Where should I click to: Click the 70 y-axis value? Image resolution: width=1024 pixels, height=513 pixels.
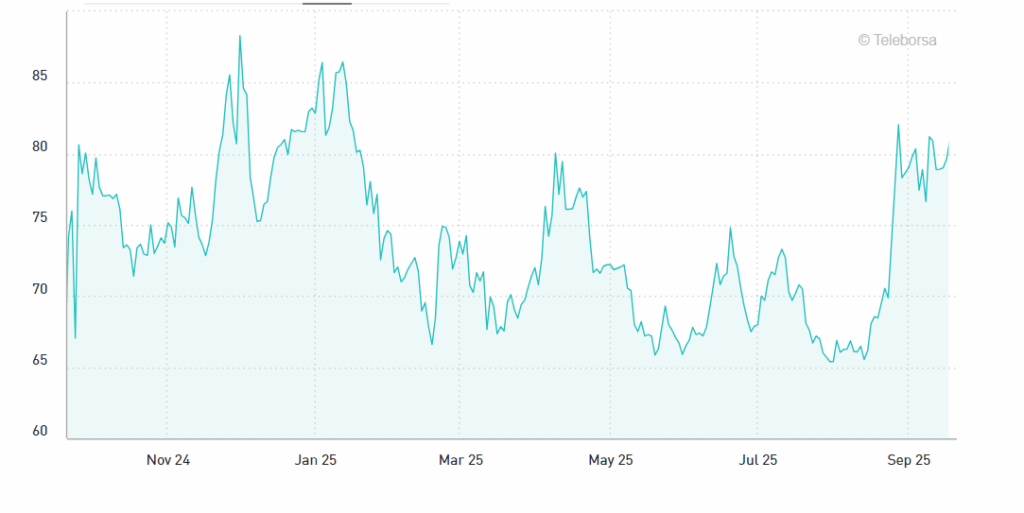[41, 289]
